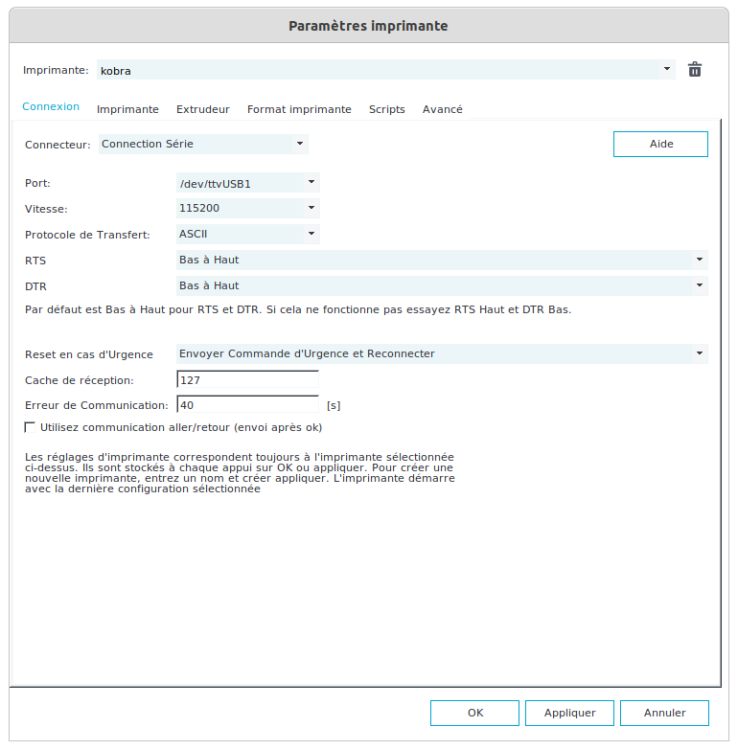Open the Avancé tab
738x750 pixels.
pos(442,110)
